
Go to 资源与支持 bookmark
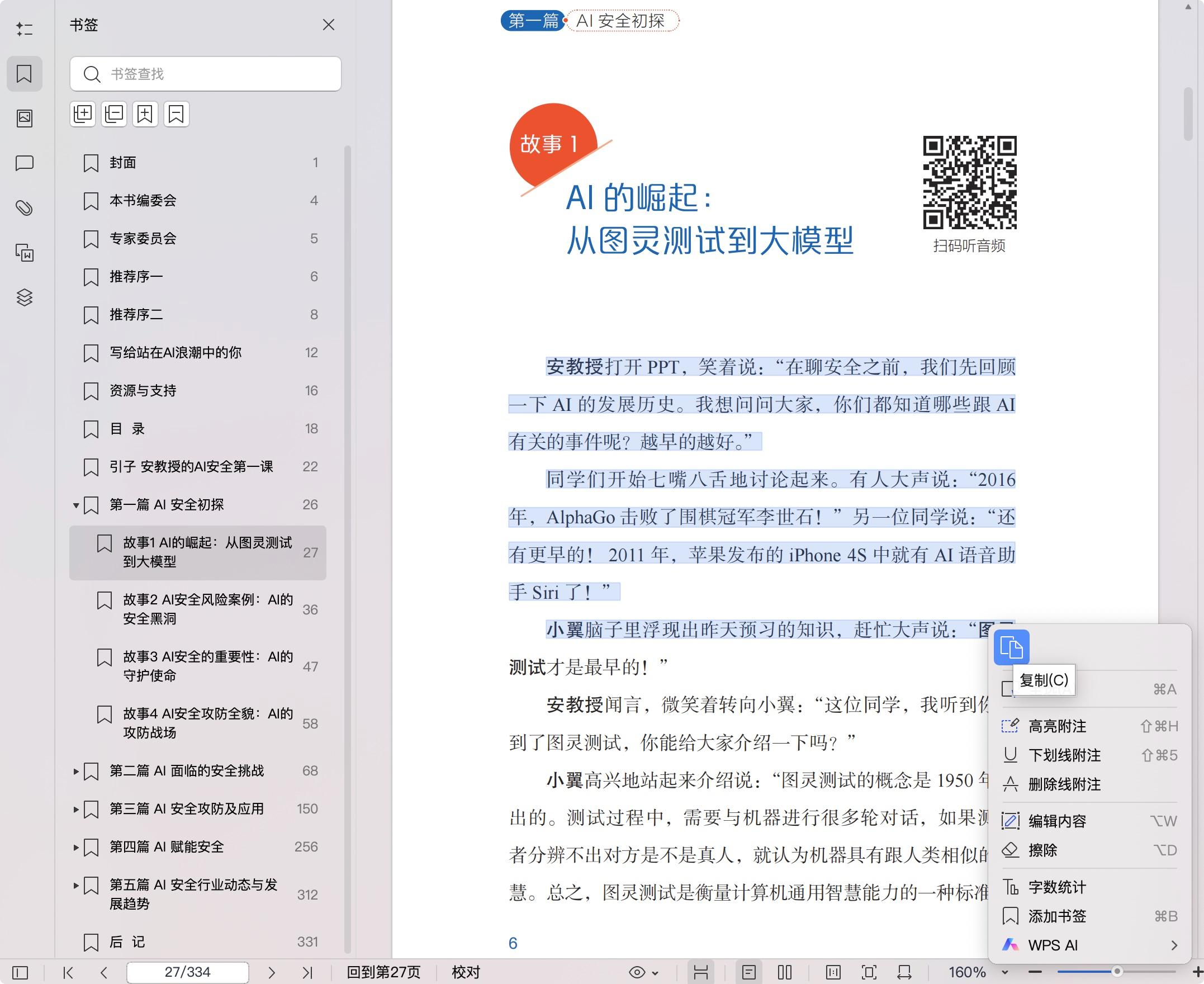tap(198, 391)
